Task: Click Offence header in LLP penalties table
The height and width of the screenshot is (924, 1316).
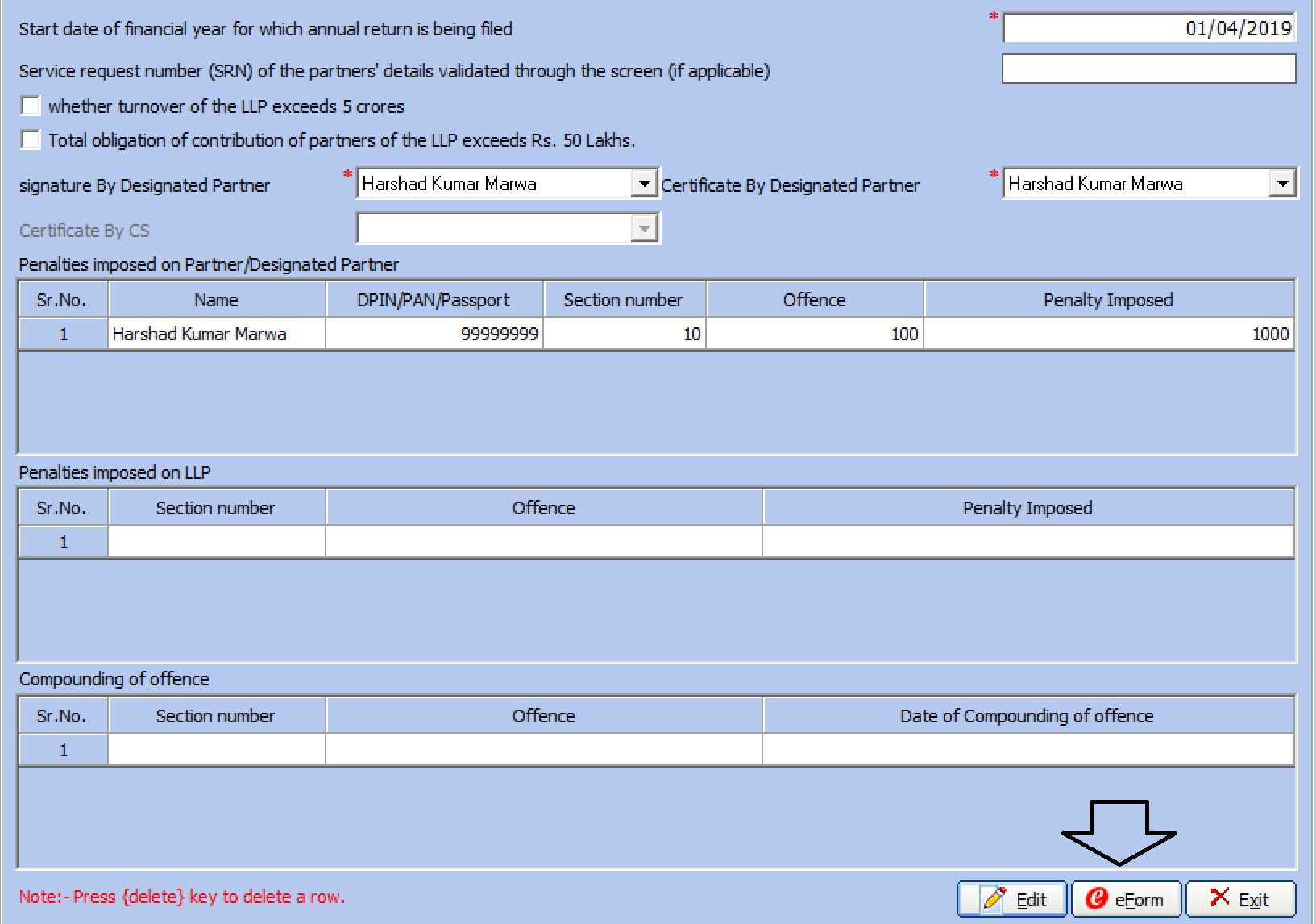Action: coord(544,507)
